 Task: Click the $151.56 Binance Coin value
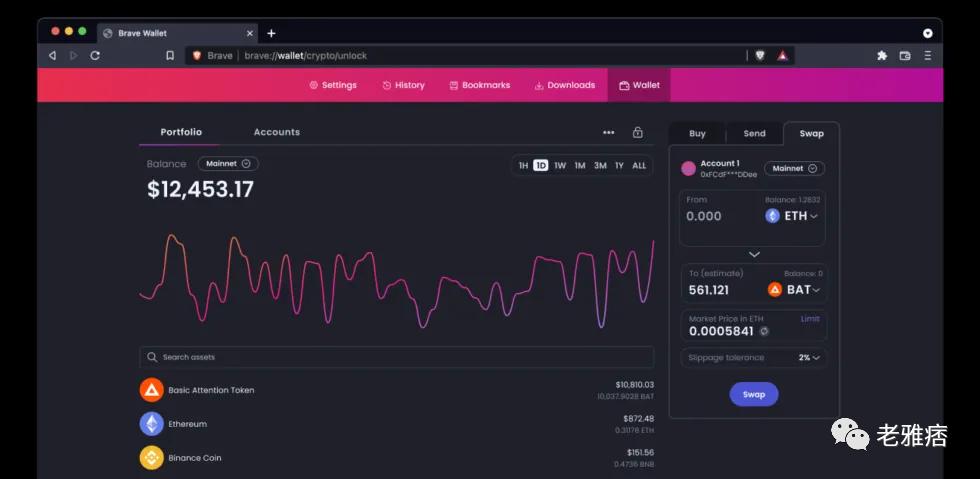pyautogui.click(x=641, y=452)
